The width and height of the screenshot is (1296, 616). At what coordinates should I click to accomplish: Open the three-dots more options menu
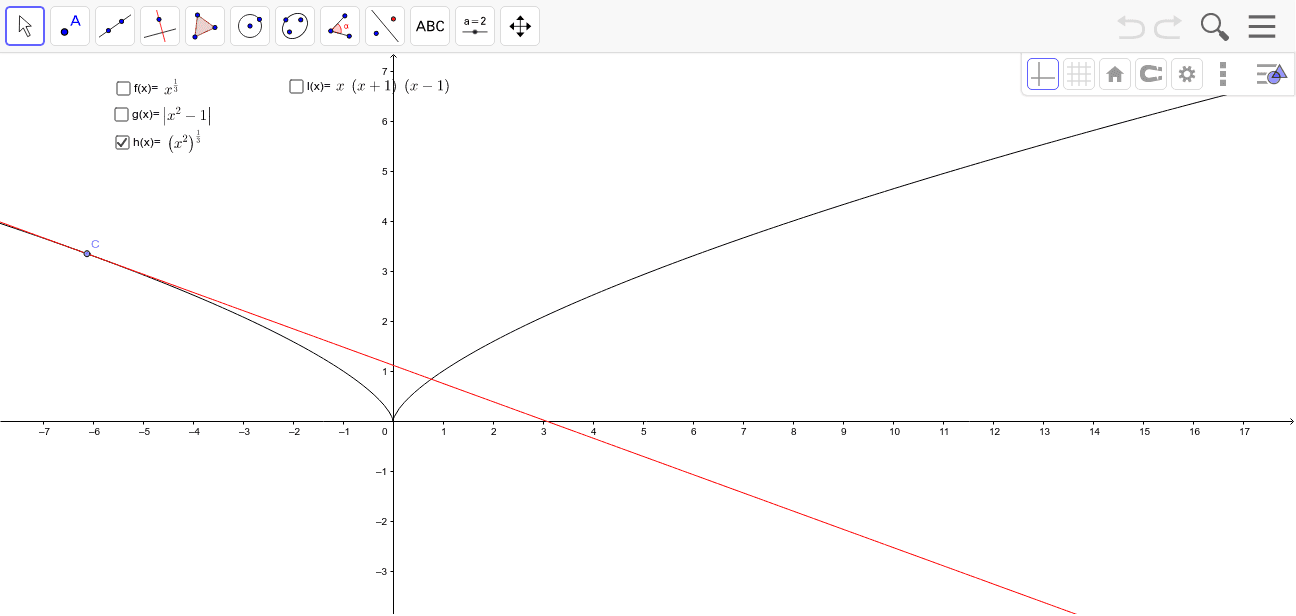pyautogui.click(x=1223, y=74)
